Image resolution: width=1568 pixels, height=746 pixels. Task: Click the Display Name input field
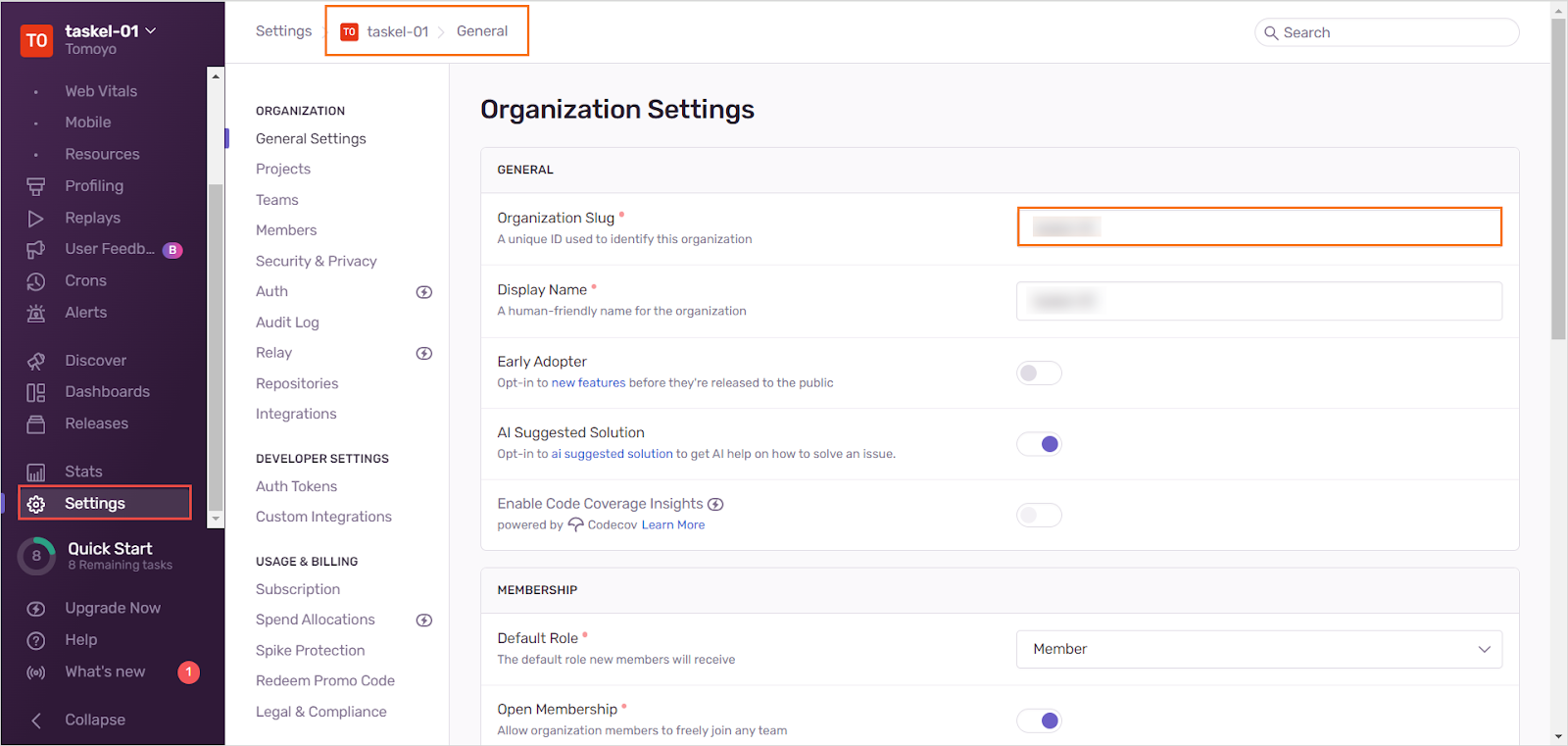tap(1259, 301)
